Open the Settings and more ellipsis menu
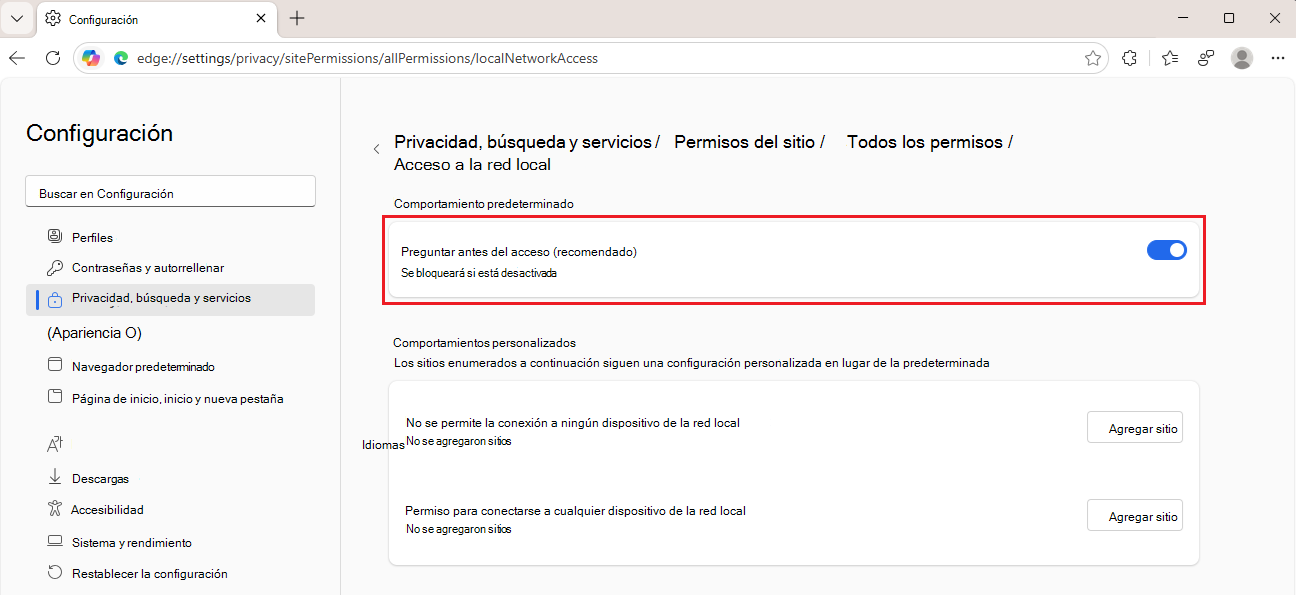1296x595 pixels. pos(1277,58)
